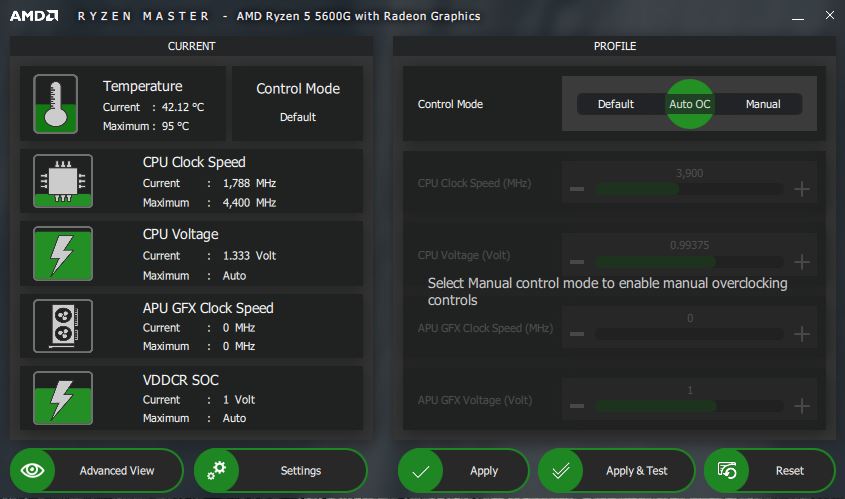
Task: Select Default control mode
Action: (x=615, y=104)
